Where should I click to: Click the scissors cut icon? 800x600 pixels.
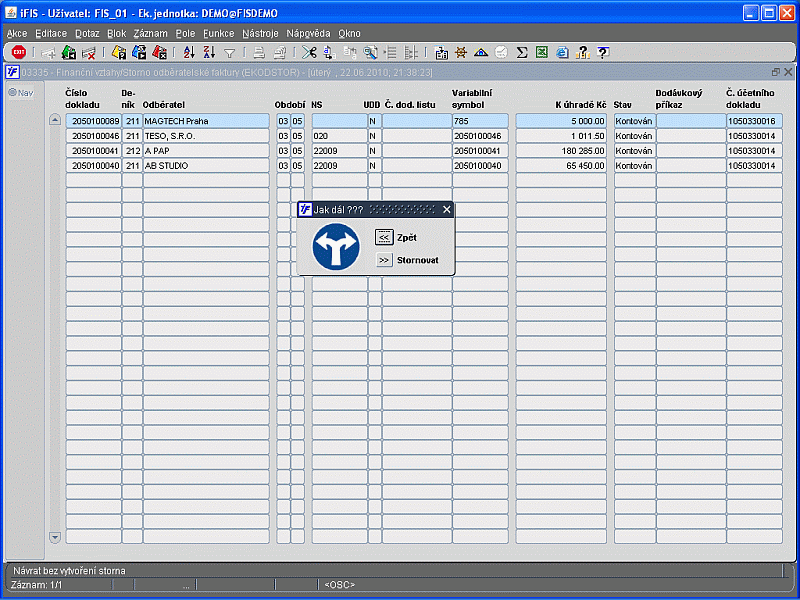coord(309,53)
